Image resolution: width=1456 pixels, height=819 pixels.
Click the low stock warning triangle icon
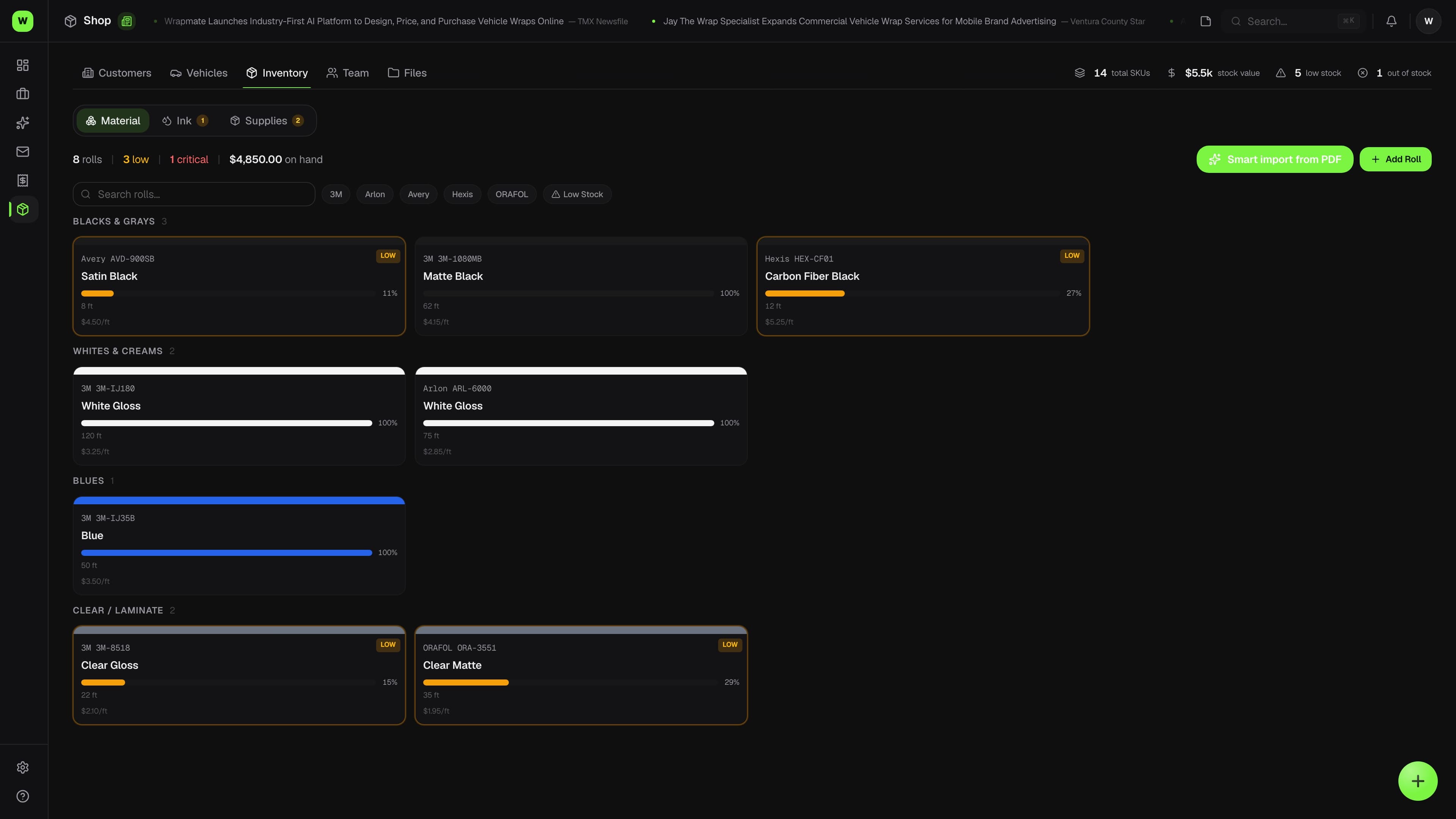pos(1281,73)
